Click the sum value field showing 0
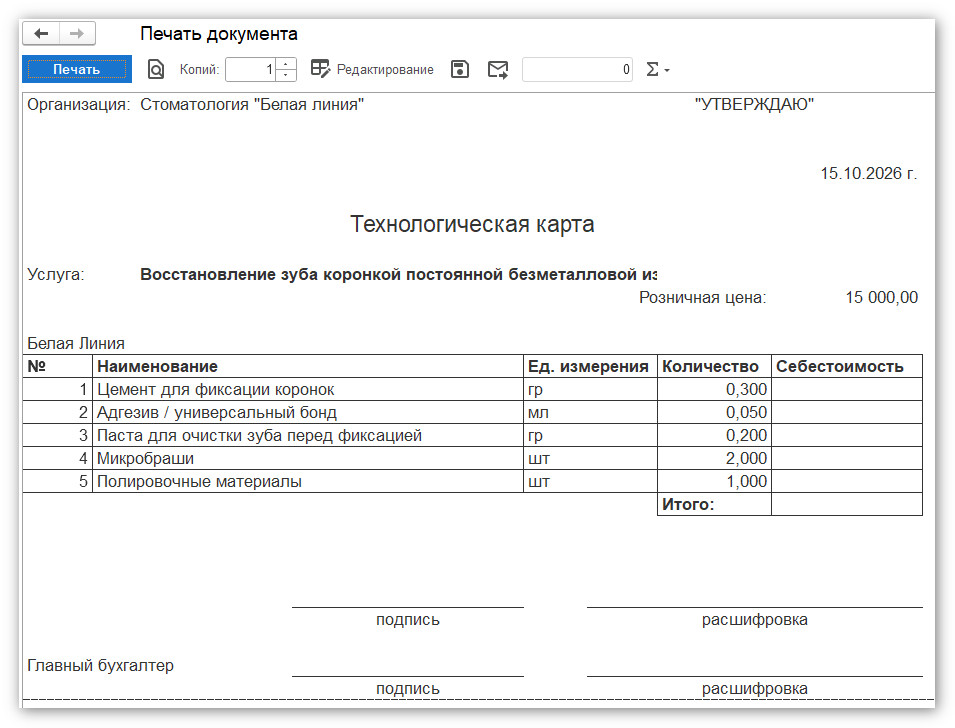955x728 pixels. tap(577, 69)
